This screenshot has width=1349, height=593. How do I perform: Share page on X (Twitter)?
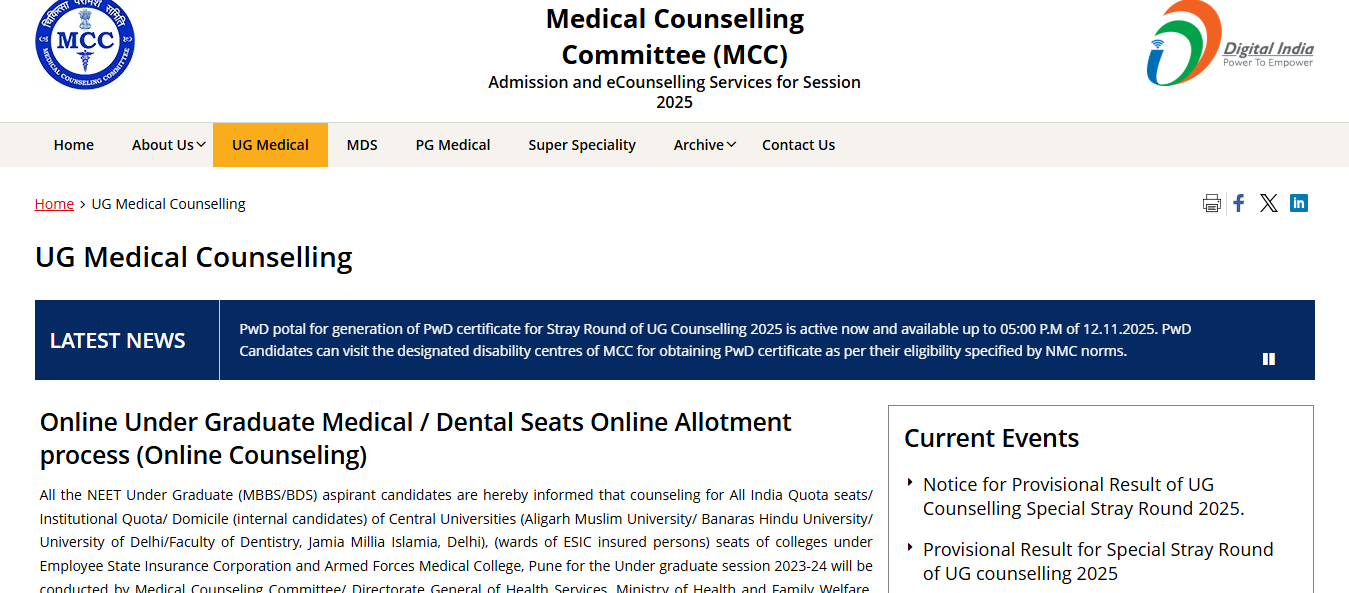click(1268, 203)
